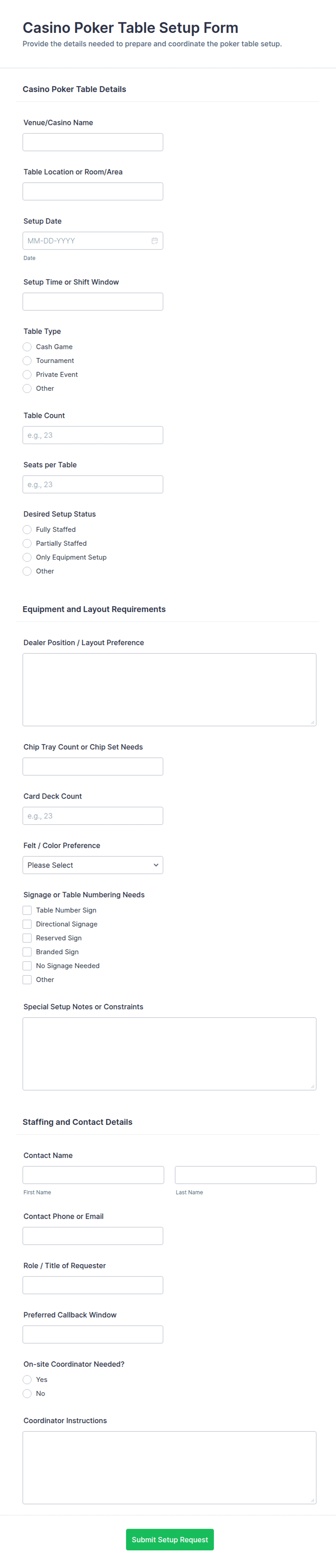Click the Card Deck Count field
Viewport: 336px width, 1568px height.
tap(92, 816)
